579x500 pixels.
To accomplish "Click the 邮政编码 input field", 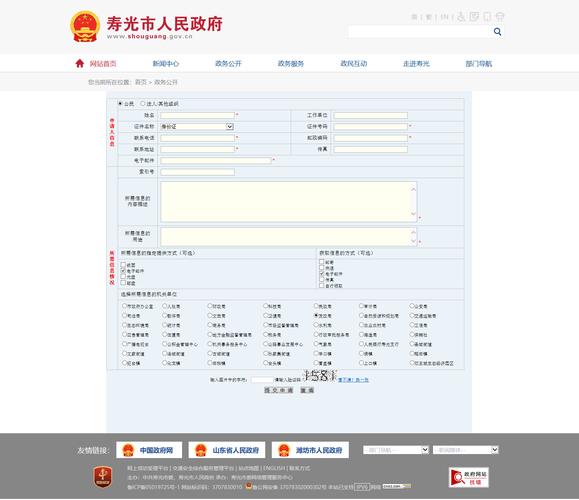I will [x=371, y=138].
